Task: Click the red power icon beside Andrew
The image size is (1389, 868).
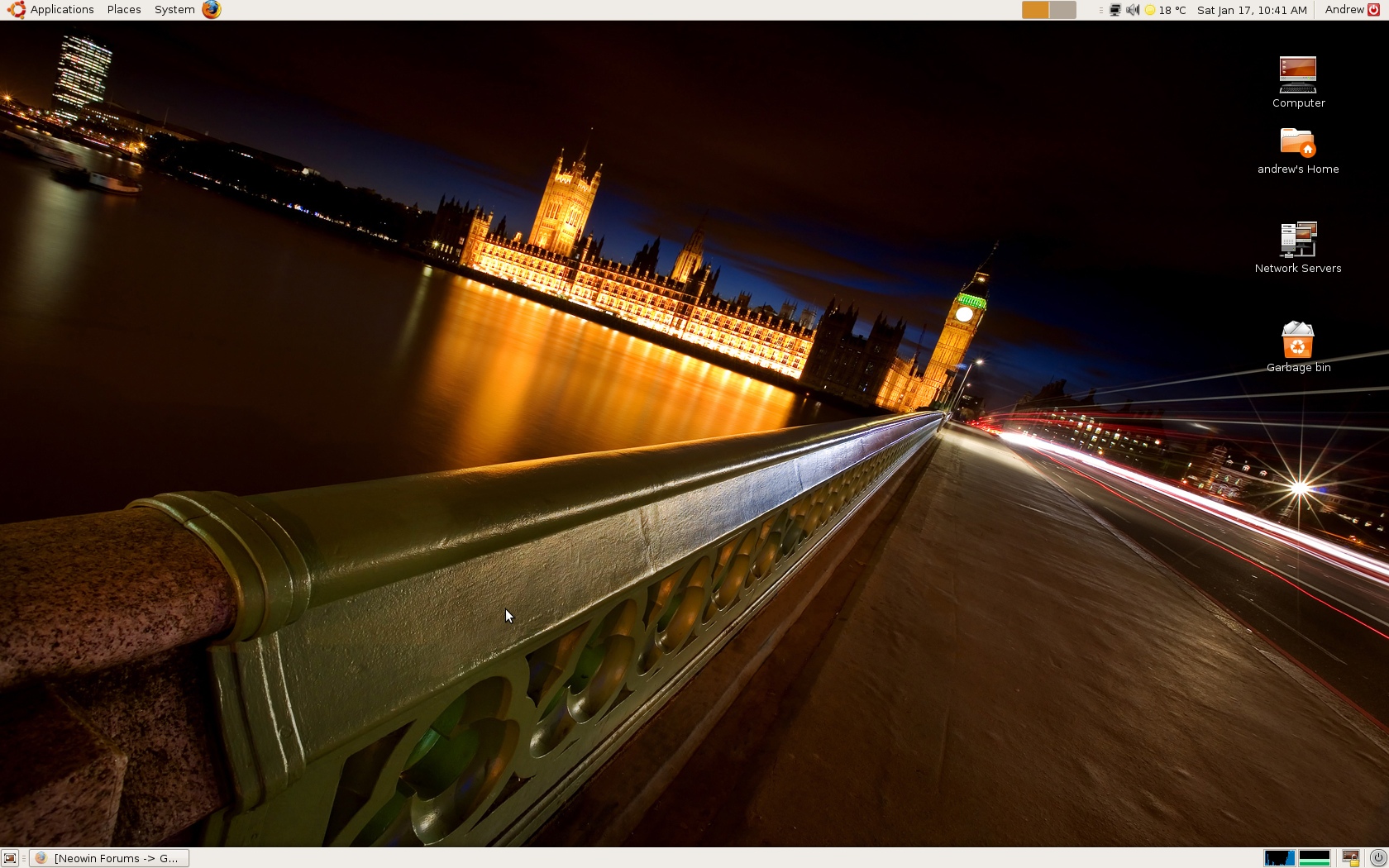Action: (x=1374, y=10)
